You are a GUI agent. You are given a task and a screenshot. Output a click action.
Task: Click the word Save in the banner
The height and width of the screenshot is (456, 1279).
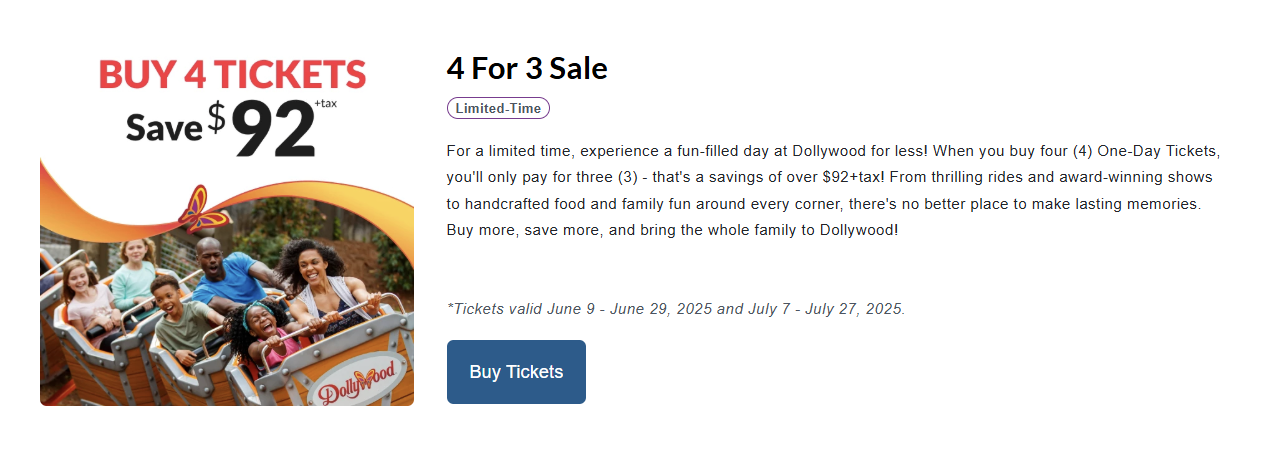(x=164, y=127)
